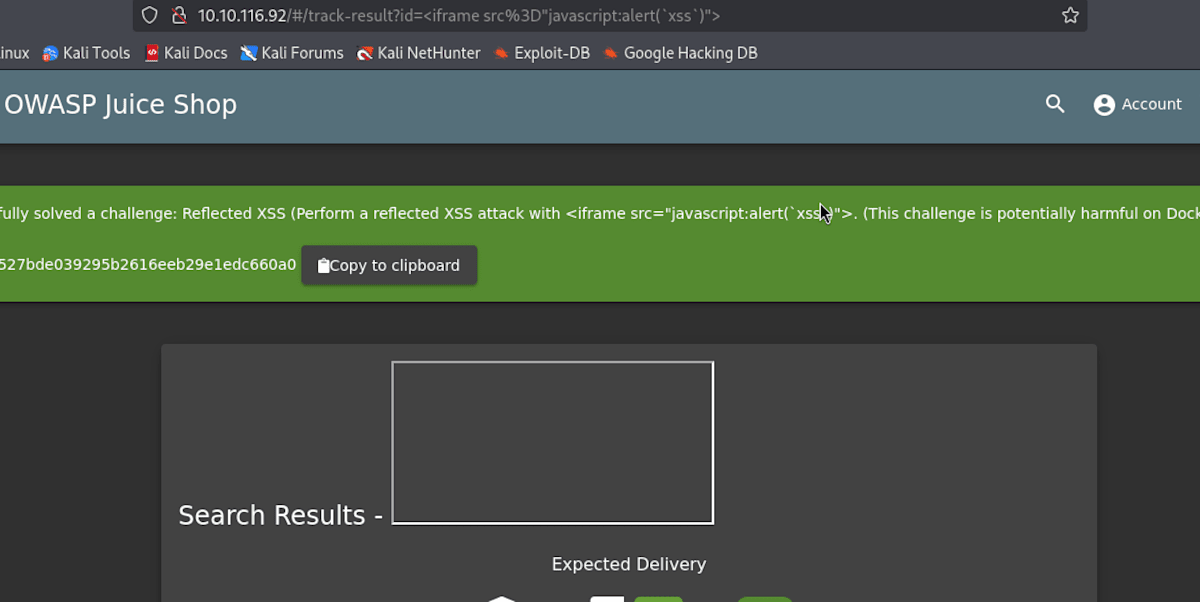Viewport: 1200px width, 602px height.
Task: Click the Expected Delivery label
Action: click(x=629, y=564)
